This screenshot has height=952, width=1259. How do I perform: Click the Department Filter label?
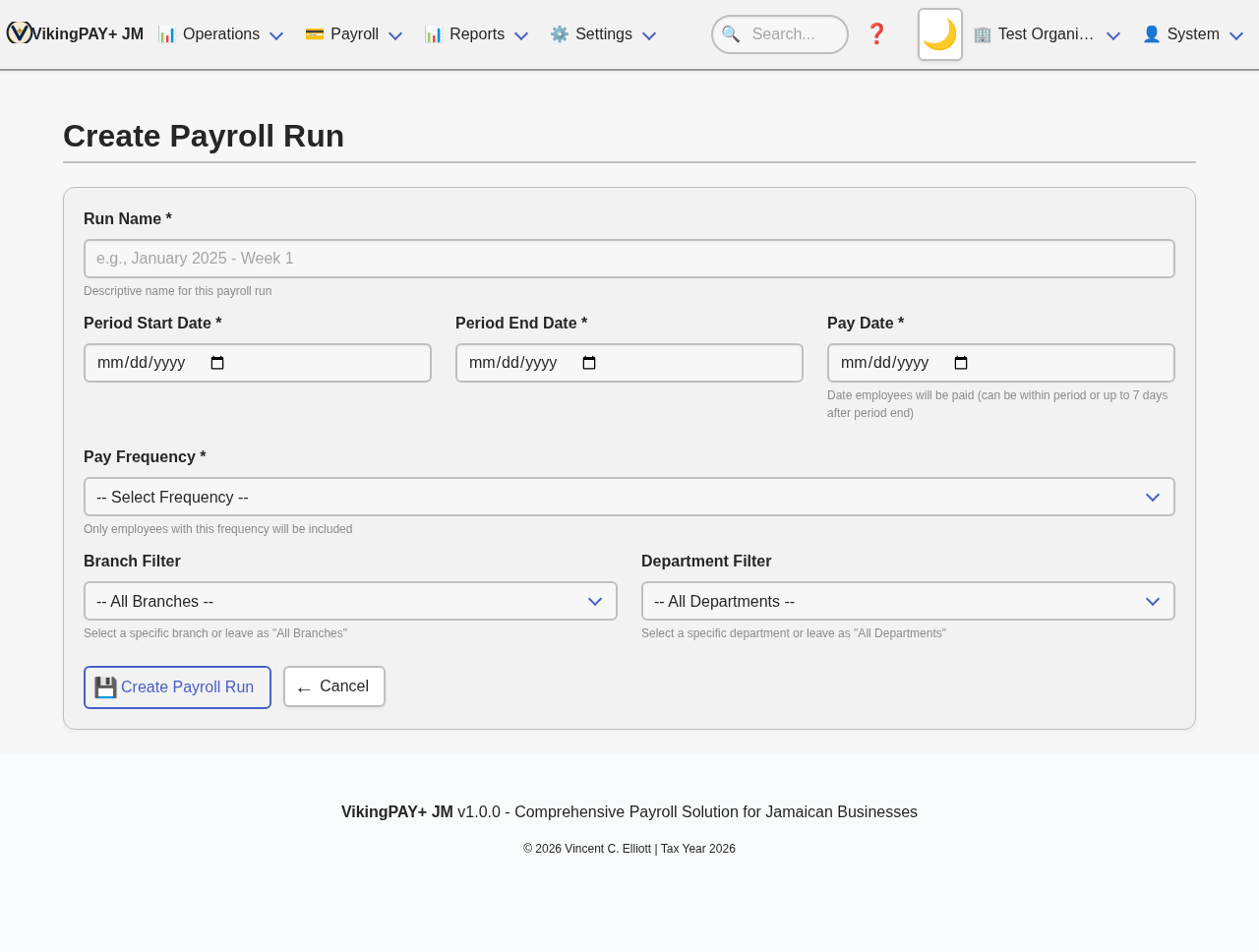706,562
